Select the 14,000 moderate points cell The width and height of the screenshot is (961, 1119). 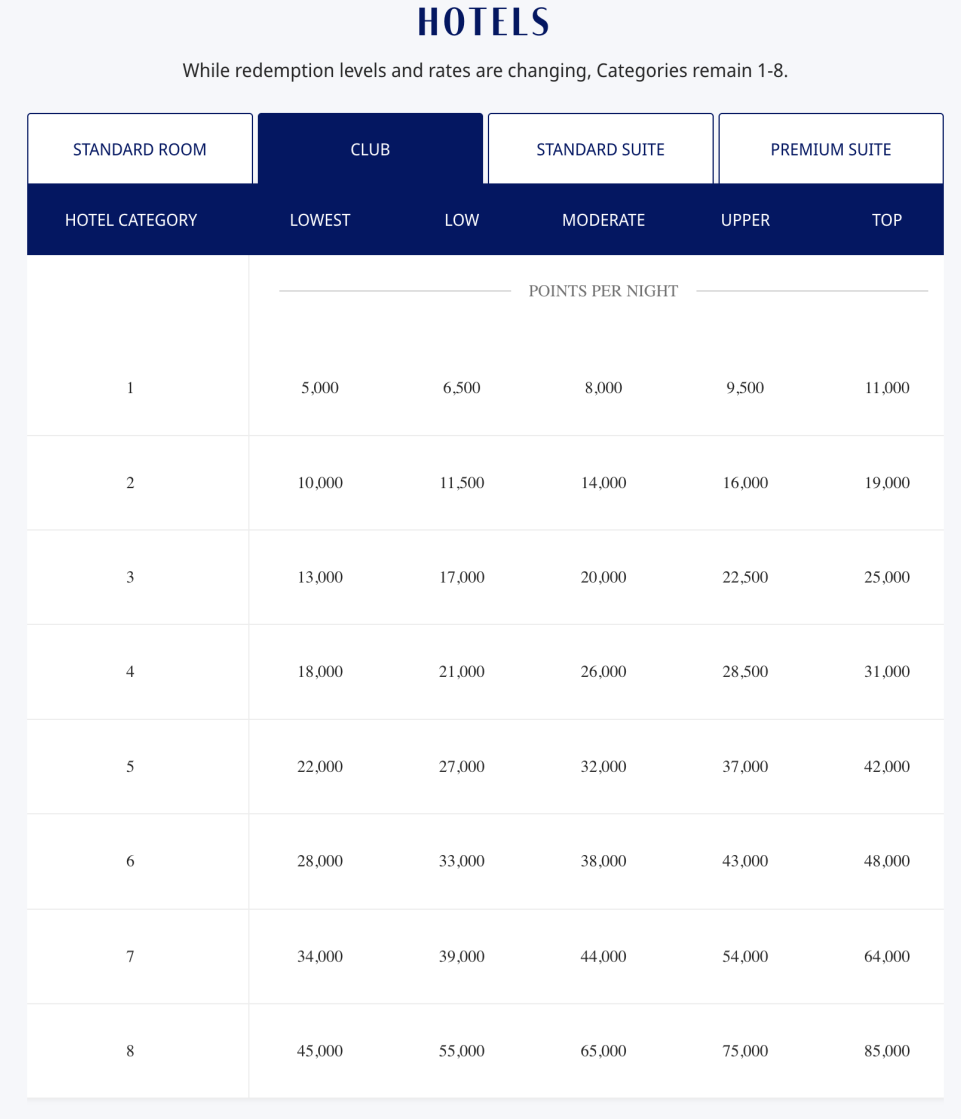(x=603, y=483)
